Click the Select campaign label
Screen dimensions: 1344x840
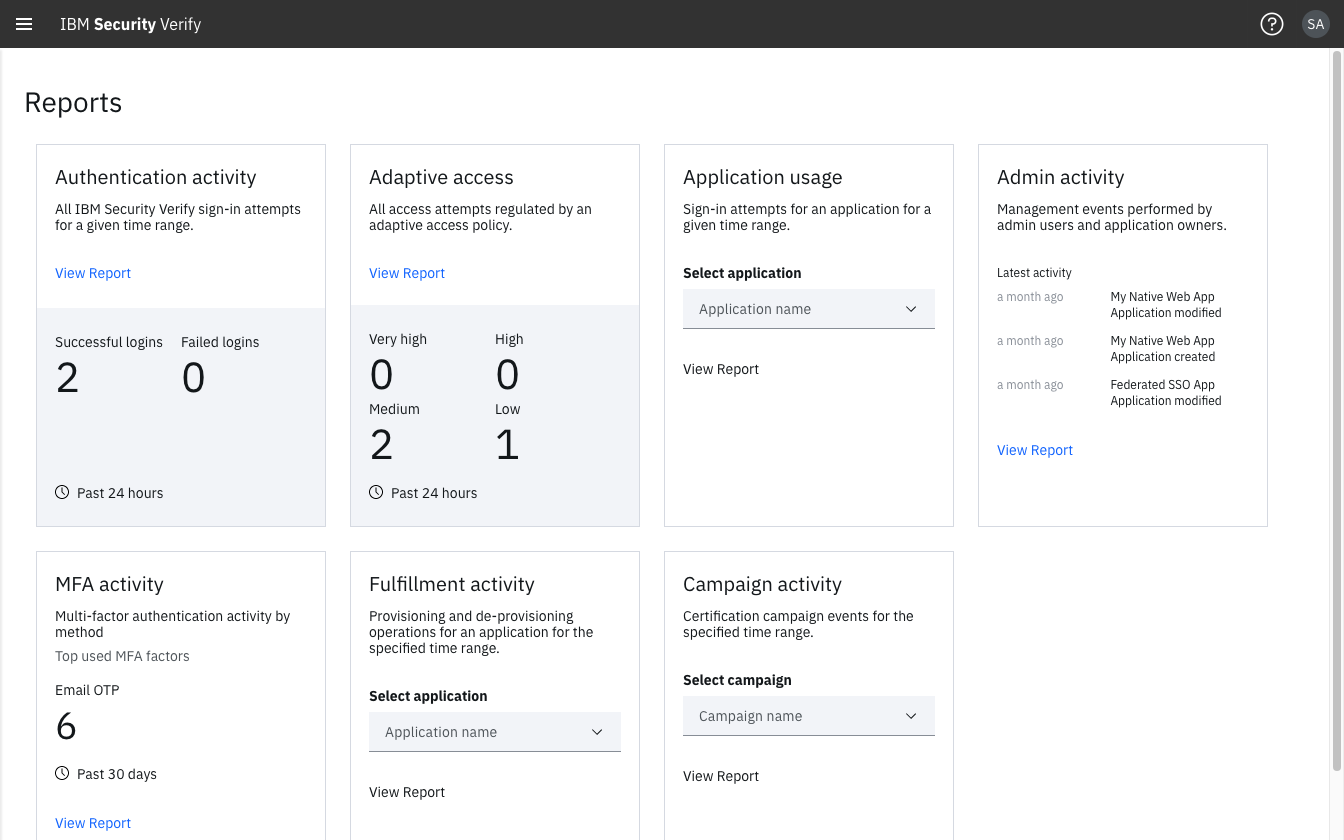pyautogui.click(x=737, y=680)
